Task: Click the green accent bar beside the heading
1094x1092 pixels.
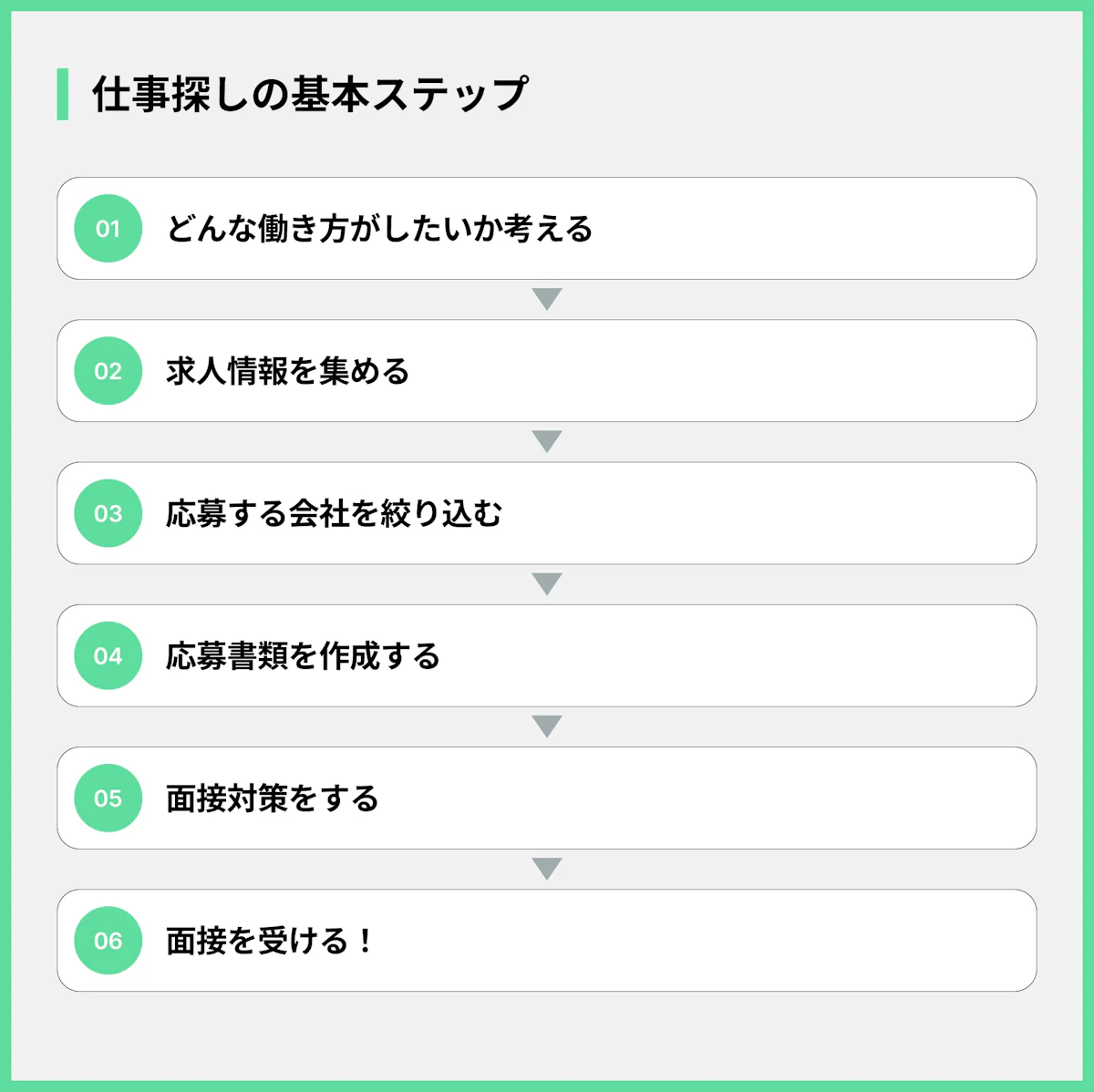Action: pos(62,94)
